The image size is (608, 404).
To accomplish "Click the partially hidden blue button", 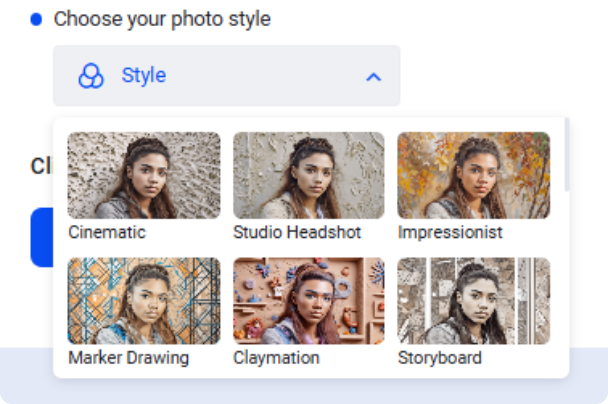I will [x=41, y=237].
